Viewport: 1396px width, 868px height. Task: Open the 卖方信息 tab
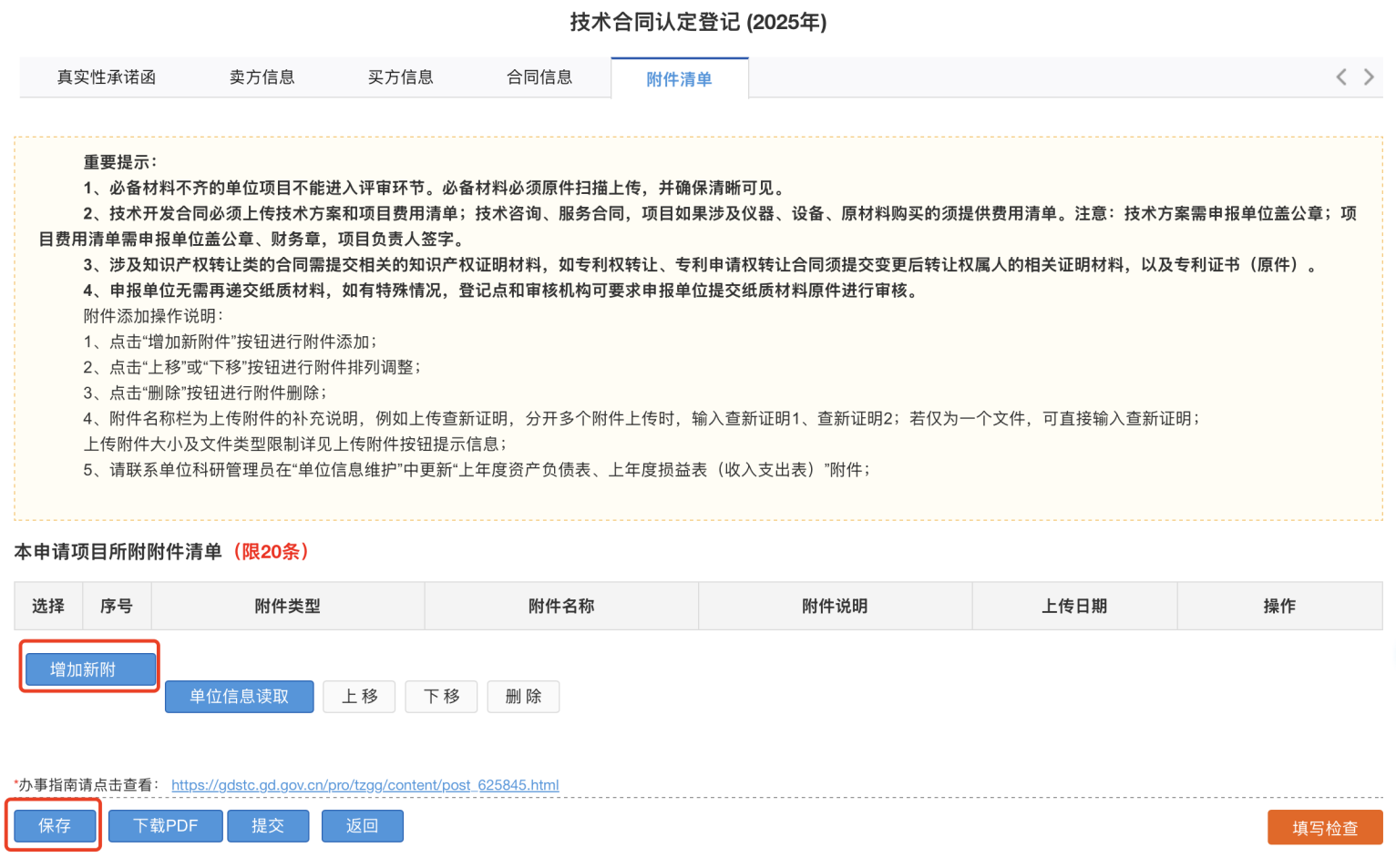coord(262,77)
